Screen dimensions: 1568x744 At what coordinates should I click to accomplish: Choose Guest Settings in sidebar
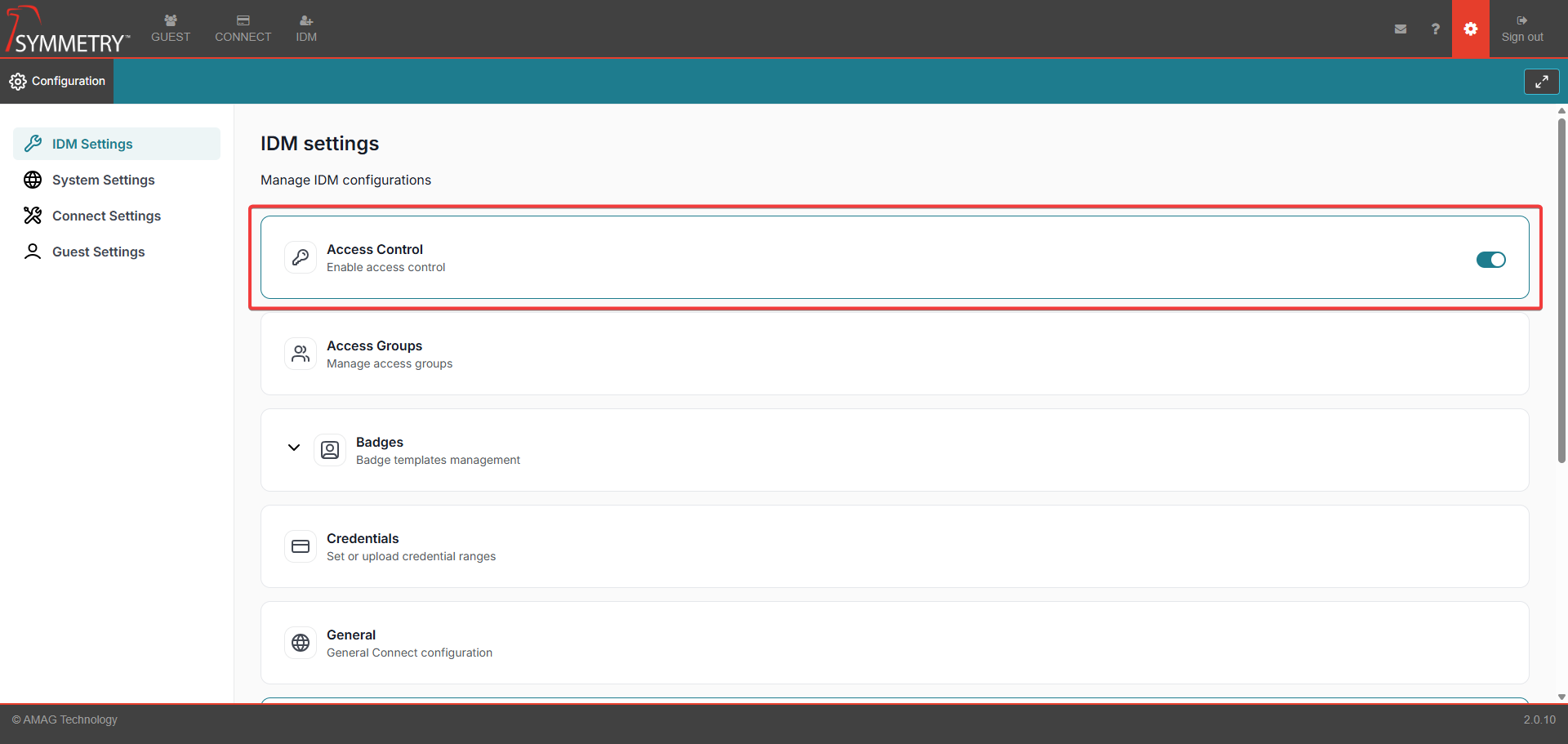tap(98, 252)
